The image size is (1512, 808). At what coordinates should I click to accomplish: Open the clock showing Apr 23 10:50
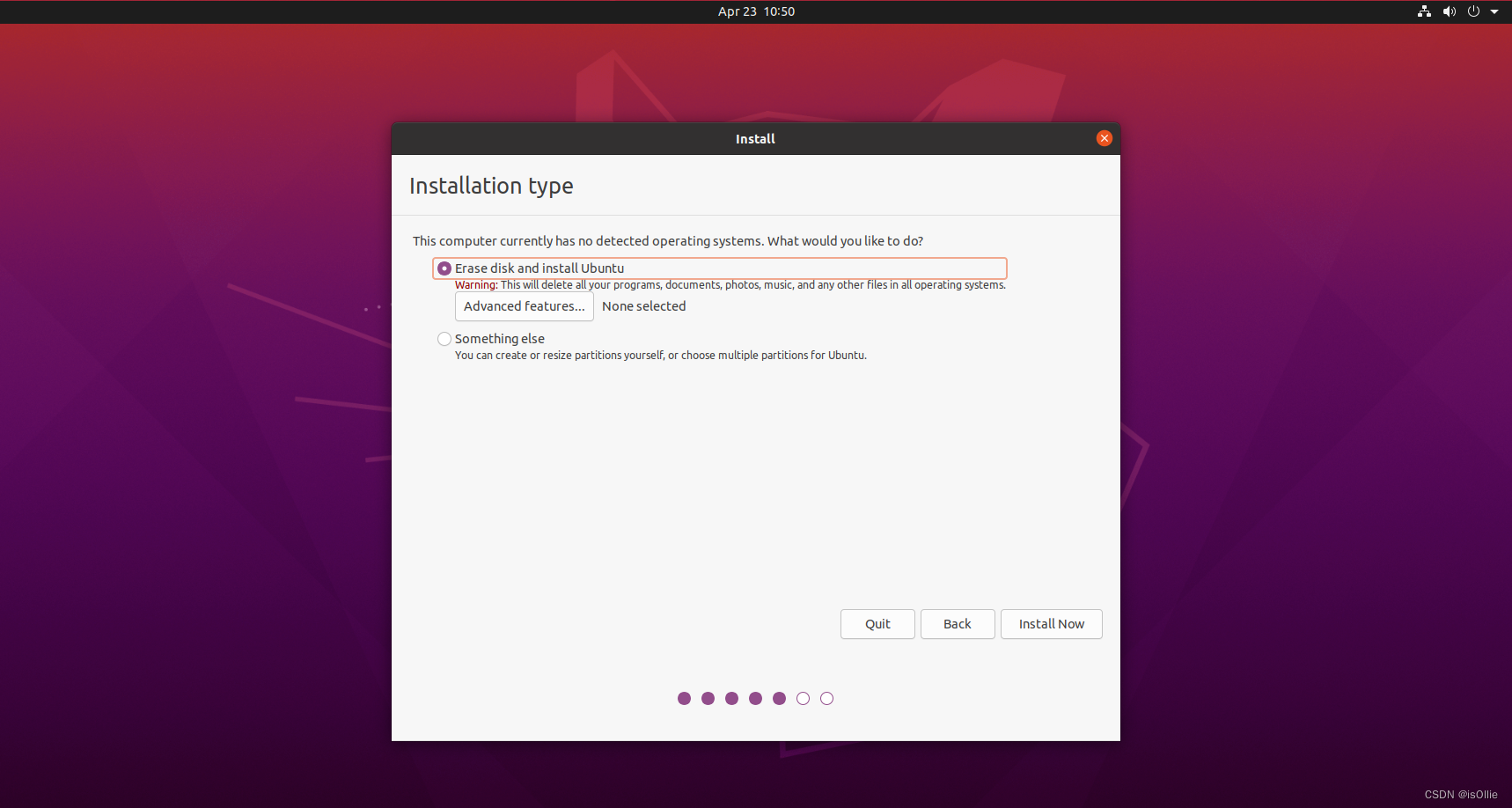[x=756, y=11]
